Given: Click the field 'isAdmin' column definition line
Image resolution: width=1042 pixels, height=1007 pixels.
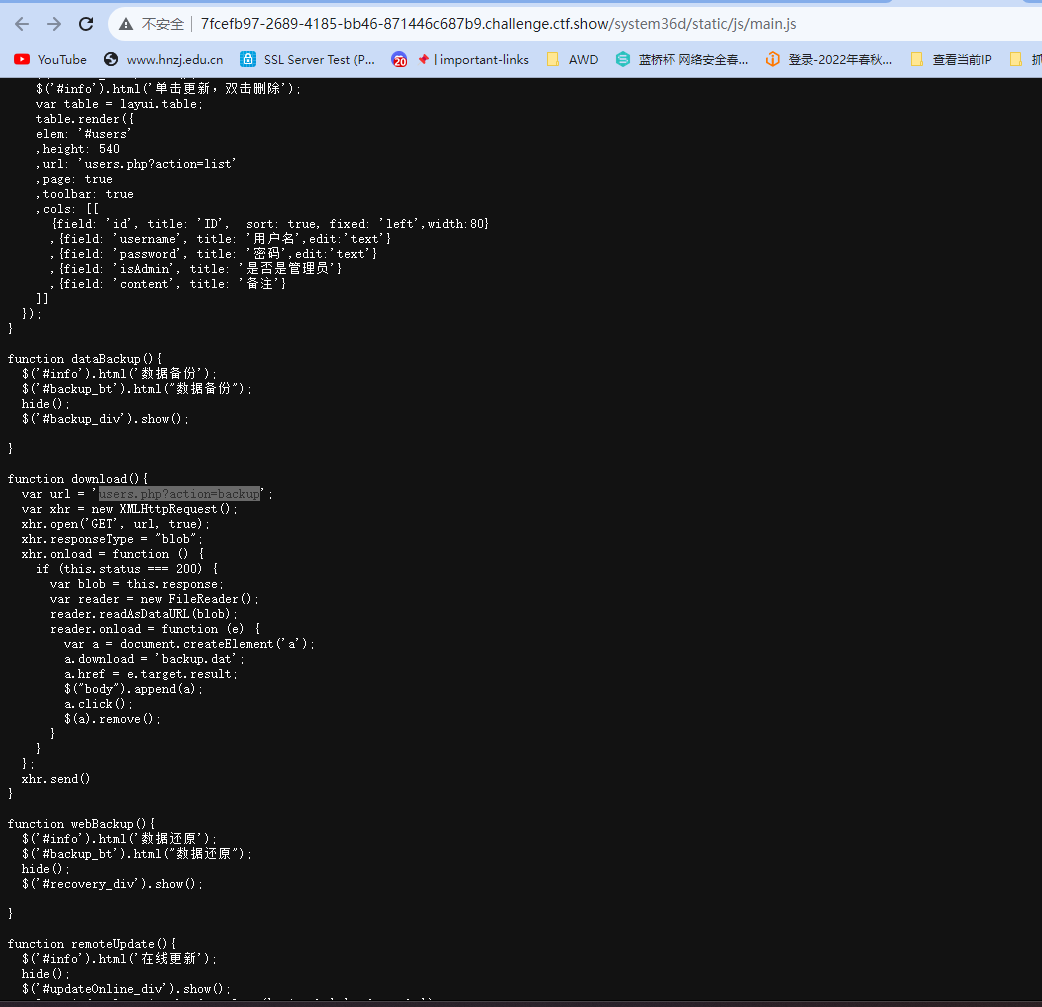Looking at the screenshot, I should (x=195, y=269).
